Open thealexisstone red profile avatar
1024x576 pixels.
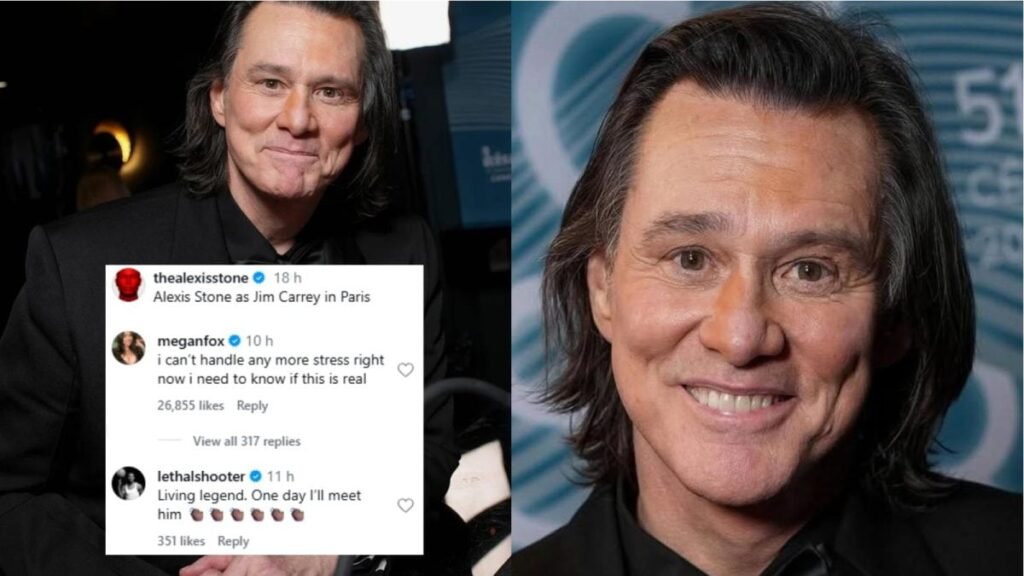click(x=128, y=285)
